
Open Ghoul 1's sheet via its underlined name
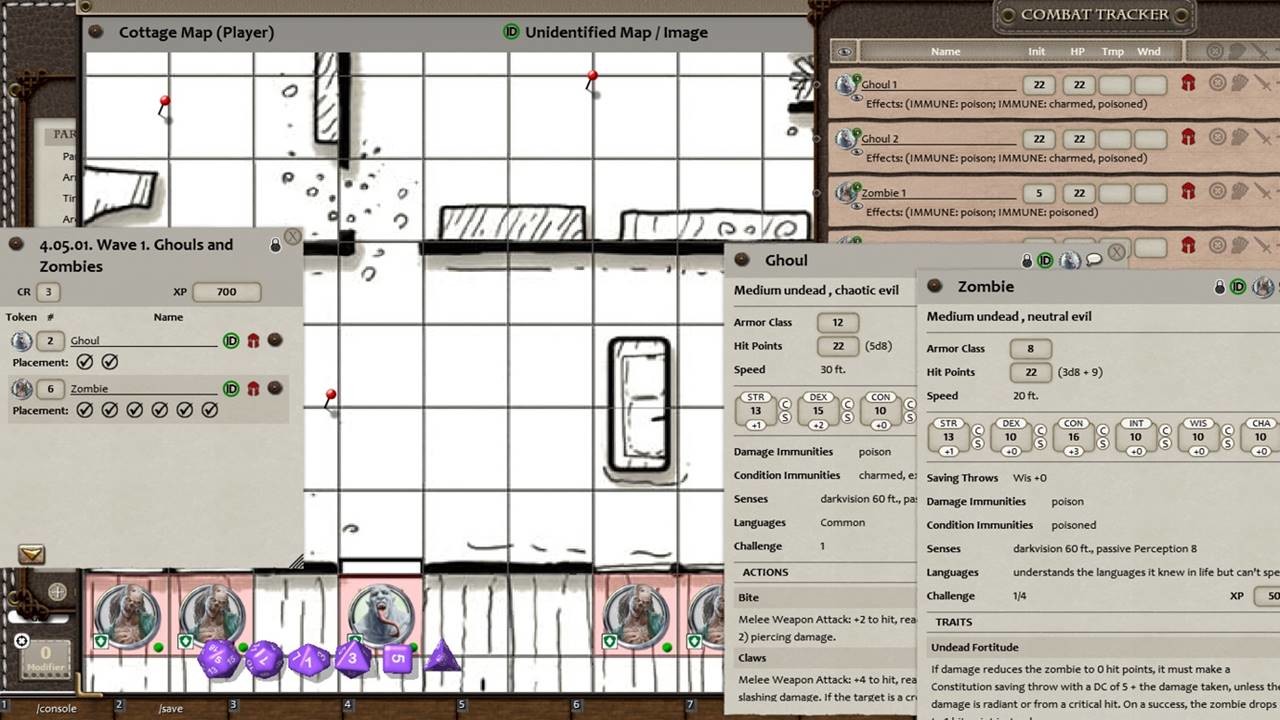pyautogui.click(x=878, y=84)
